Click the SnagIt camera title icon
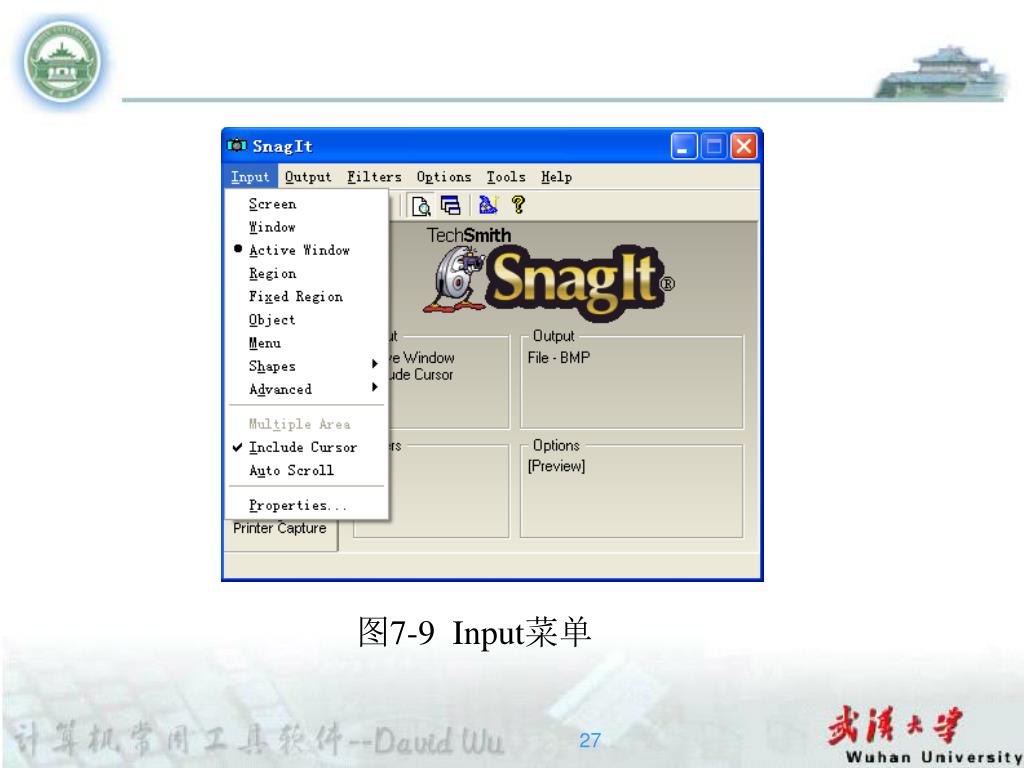Screen dimensions: 1024x768 tap(236, 146)
